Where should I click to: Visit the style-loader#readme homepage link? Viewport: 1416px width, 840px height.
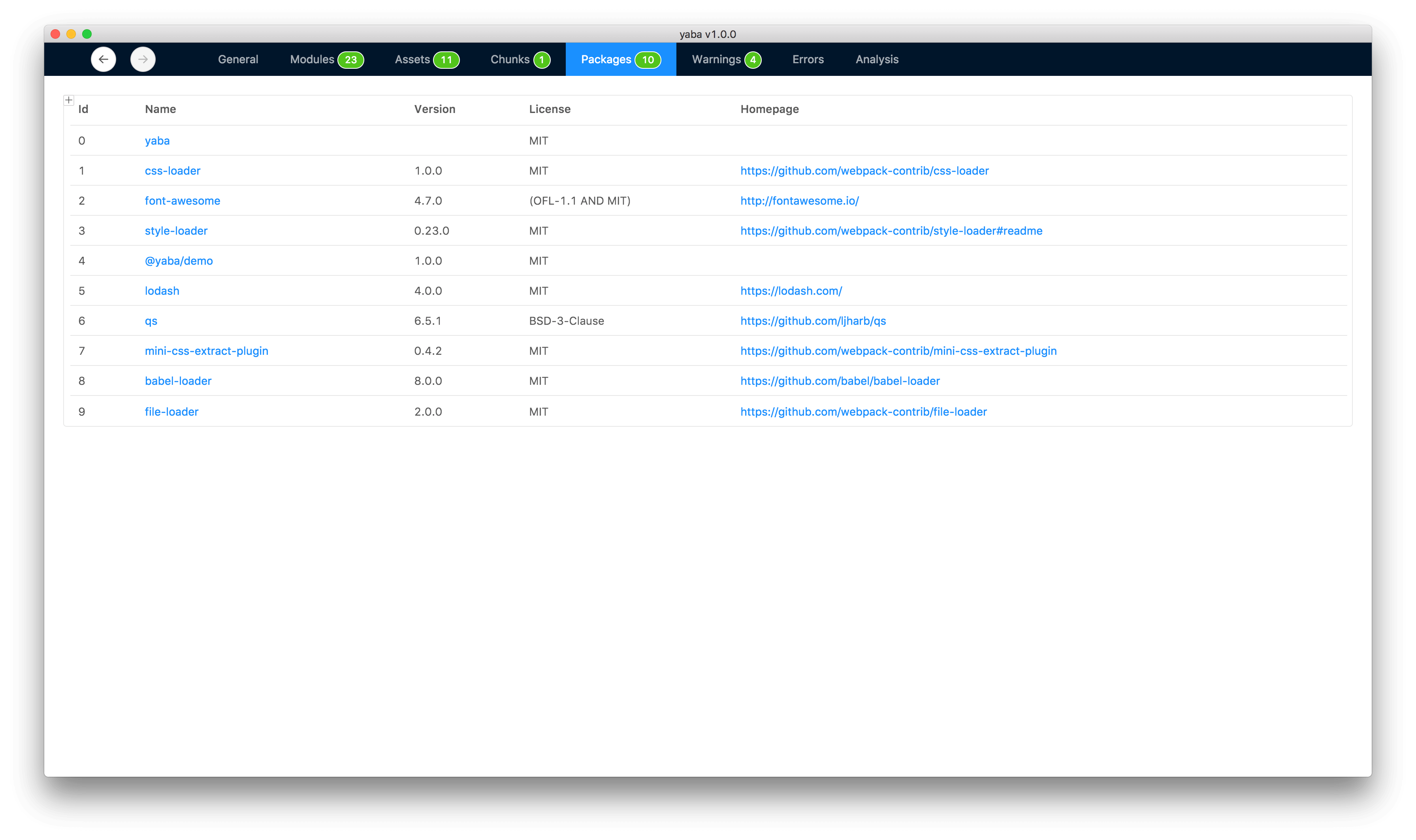click(891, 230)
